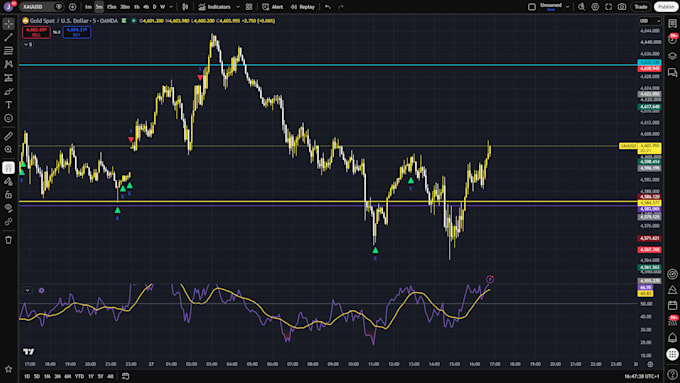The height and width of the screenshot is (383, 680).
Task: Add symbol with plus circle icon
Action: [x=72, y=7]
